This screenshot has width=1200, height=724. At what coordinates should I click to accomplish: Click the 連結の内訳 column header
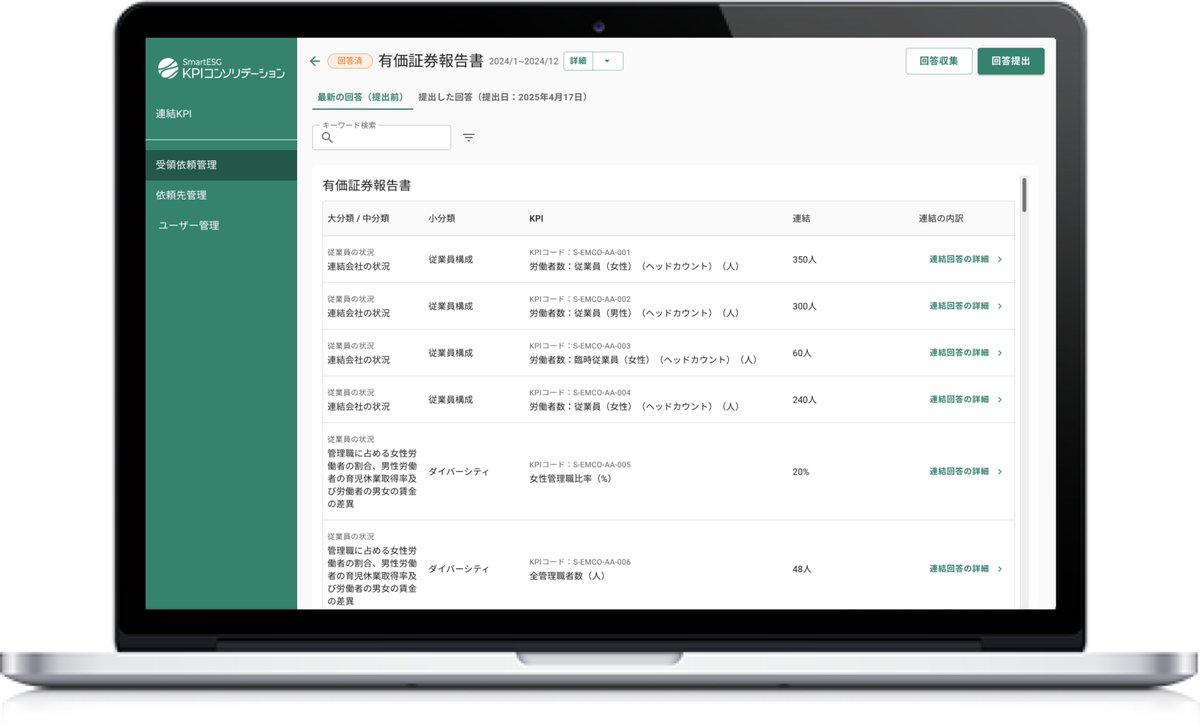(x=941, y=218)
